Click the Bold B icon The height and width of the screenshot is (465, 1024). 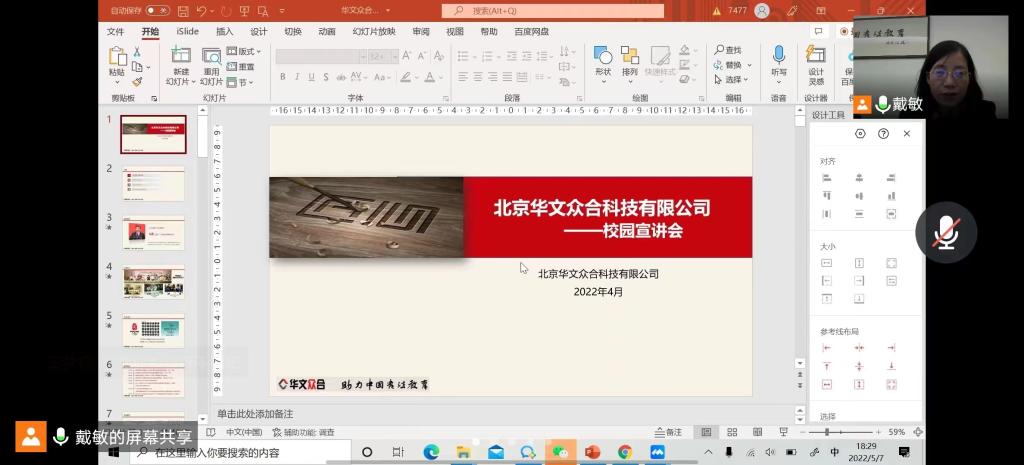[283, 77]
